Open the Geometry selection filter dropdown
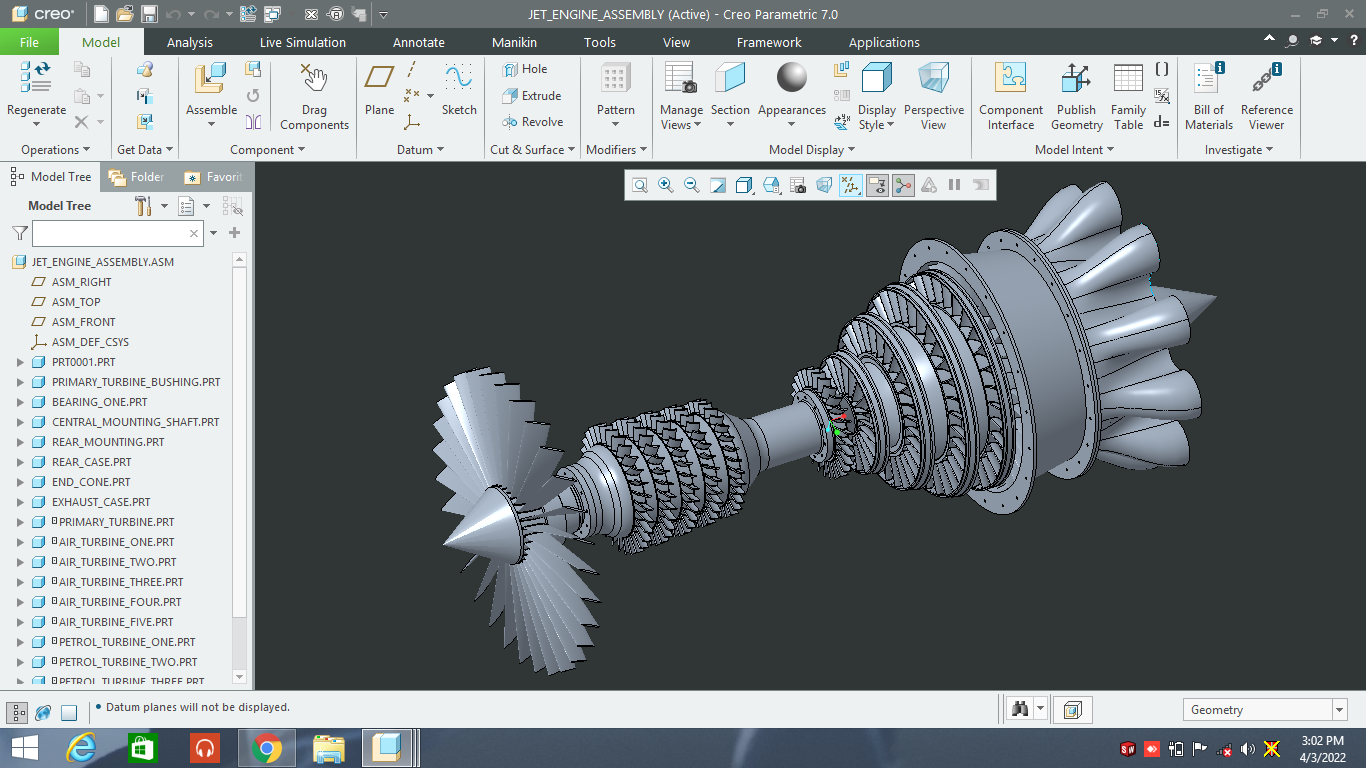This screenshot has height=768, width=1366. (1265, 710)
